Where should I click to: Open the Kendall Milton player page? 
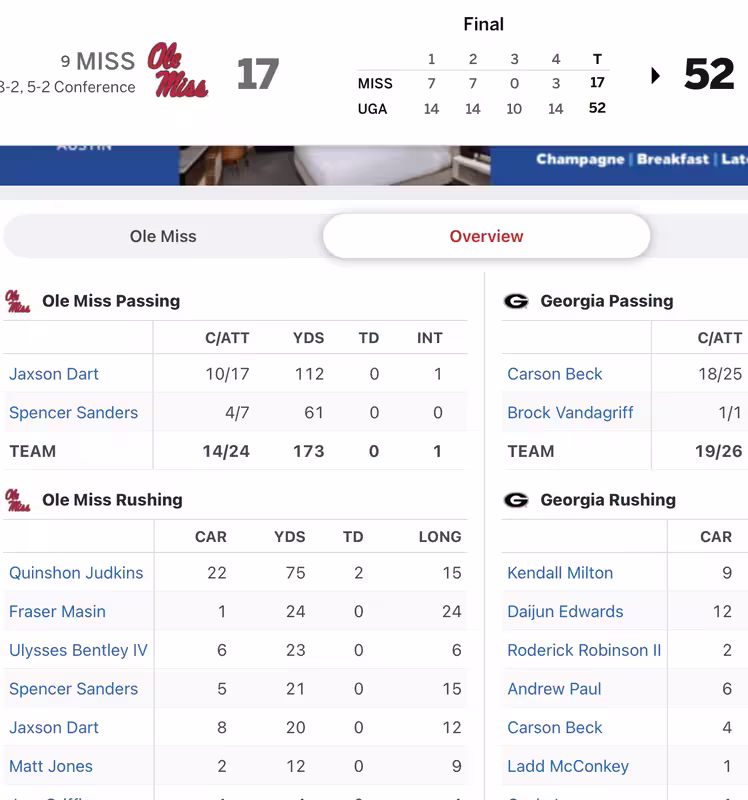(560, 573)
